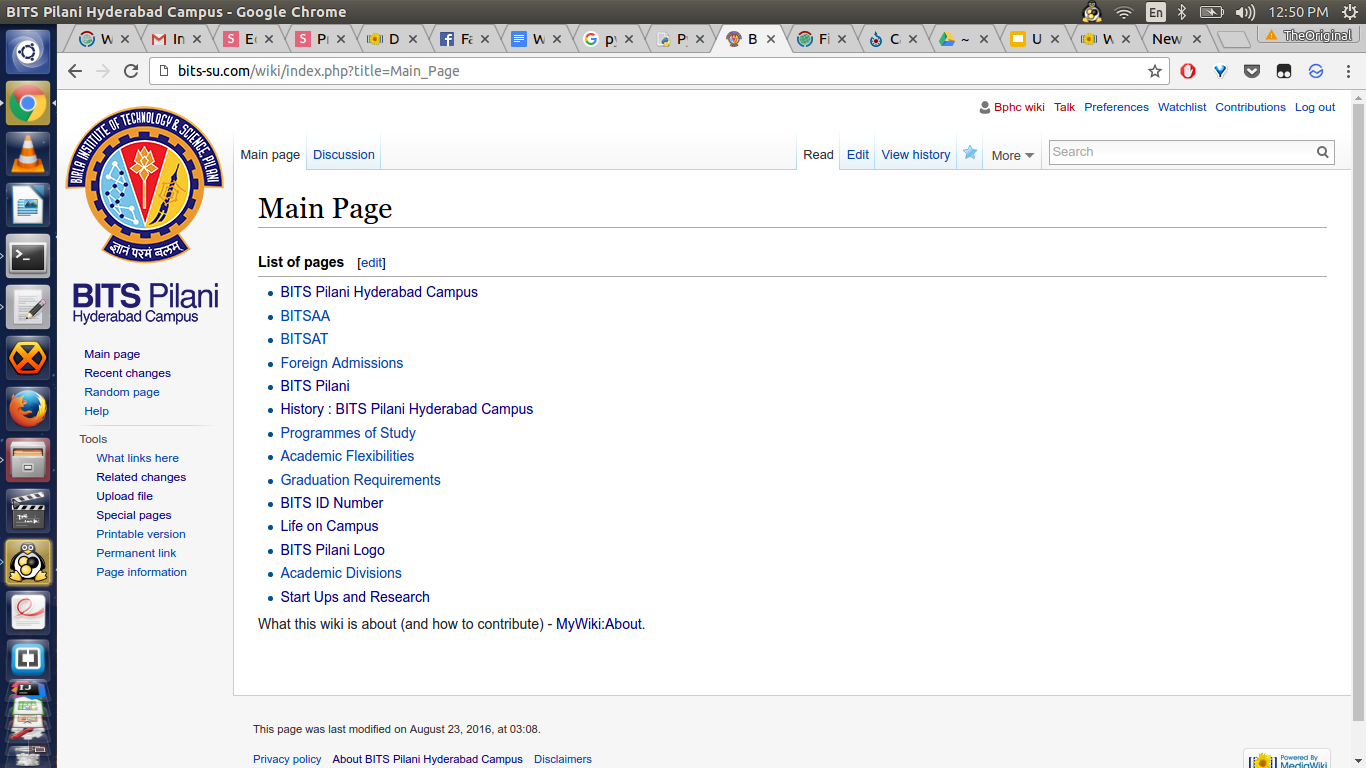The height and width of the screenshot is (768, 1366).
Task: Go back with the browser back arrow
Action: pos(75,71)
